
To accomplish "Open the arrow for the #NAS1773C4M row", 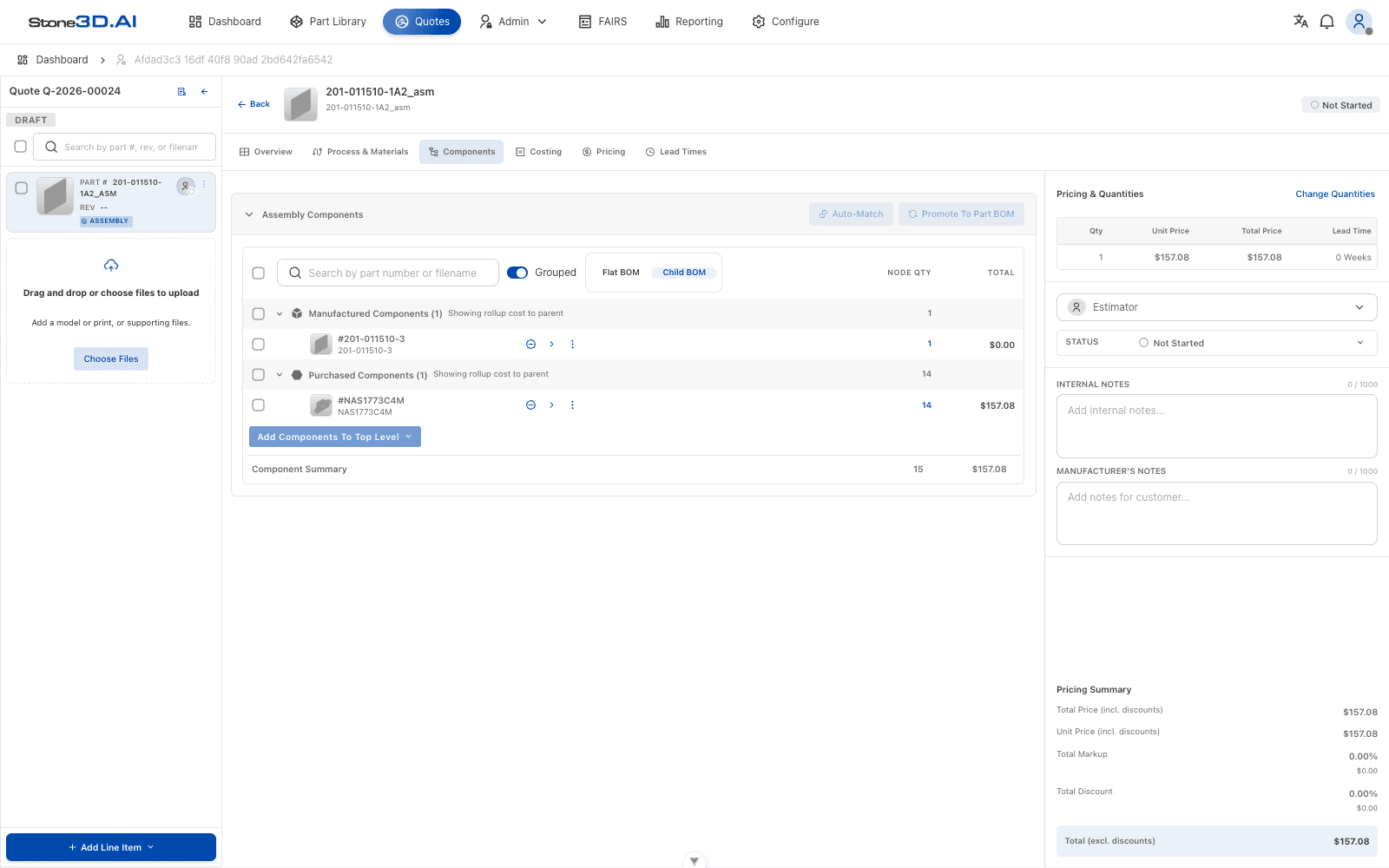I will (x=551, y=405).
